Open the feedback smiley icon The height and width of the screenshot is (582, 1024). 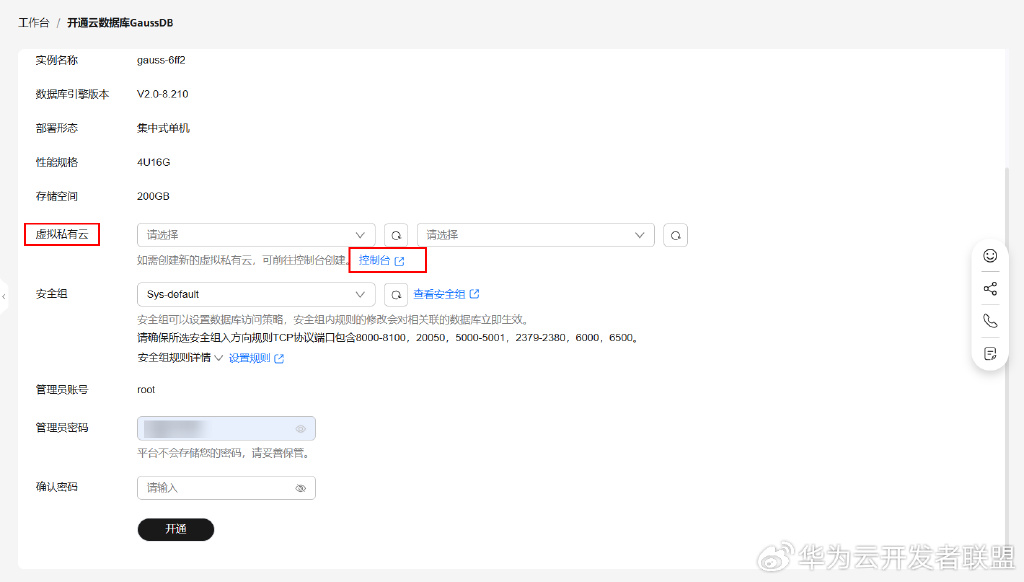(x=990, y=256)
